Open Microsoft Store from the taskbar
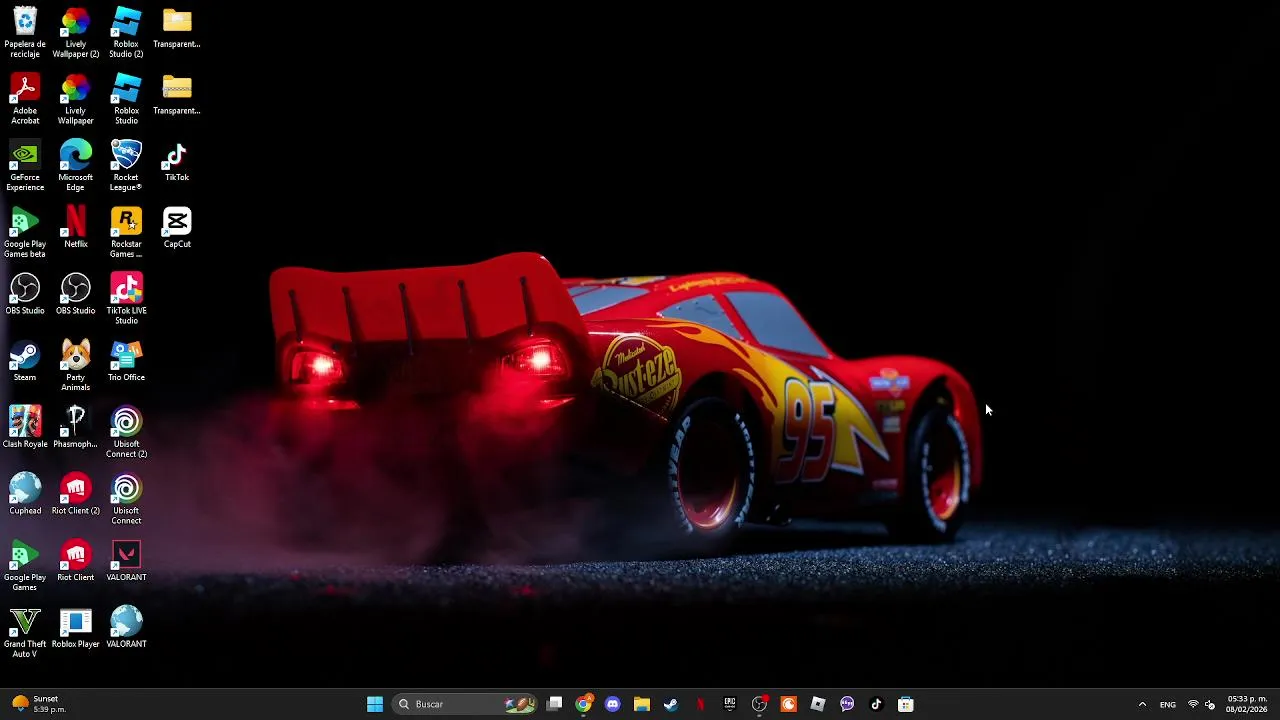The image size is (1280, 720). (x=906, y=704)
